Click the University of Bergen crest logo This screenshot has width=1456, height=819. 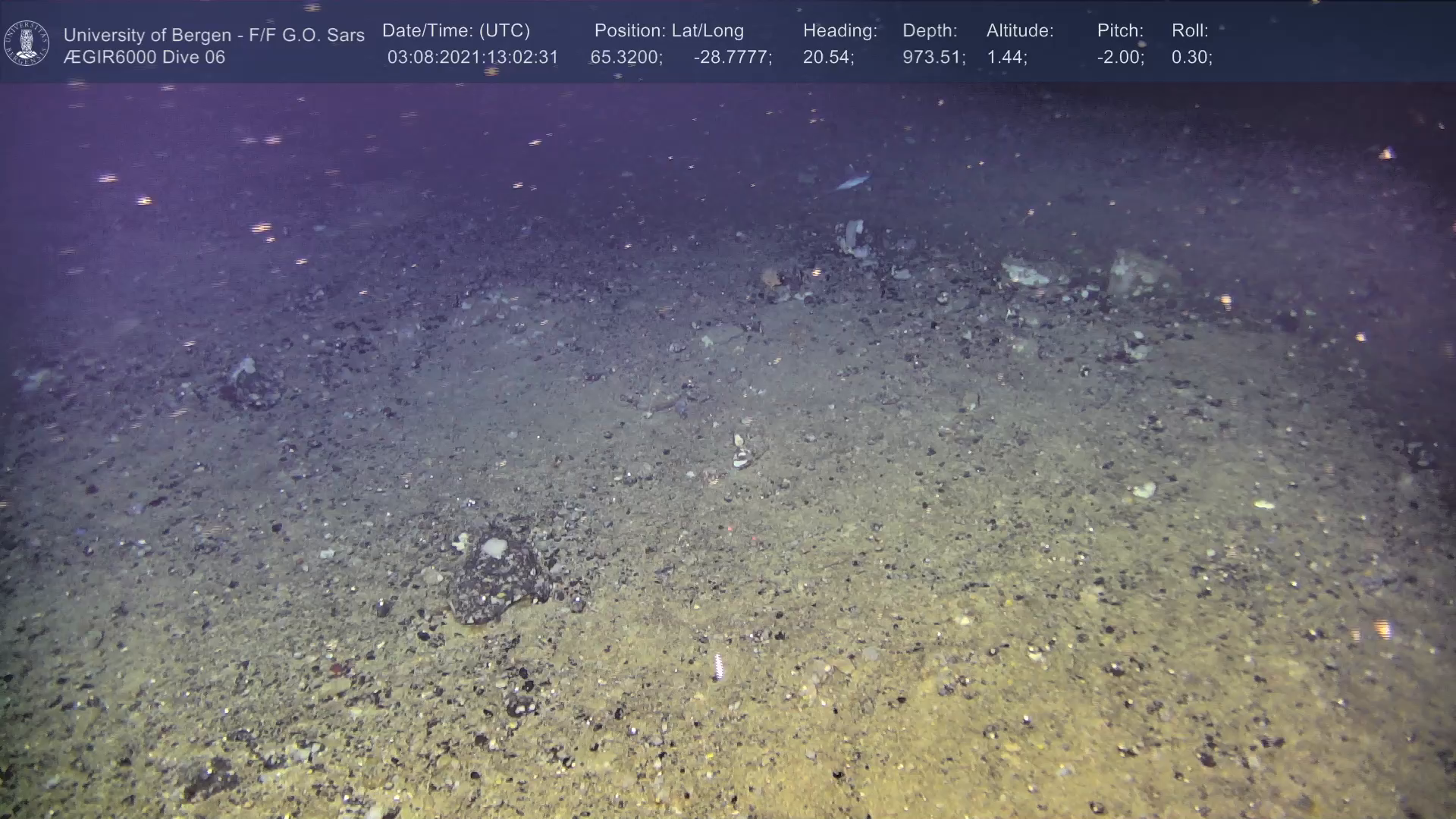coord(27,43)
